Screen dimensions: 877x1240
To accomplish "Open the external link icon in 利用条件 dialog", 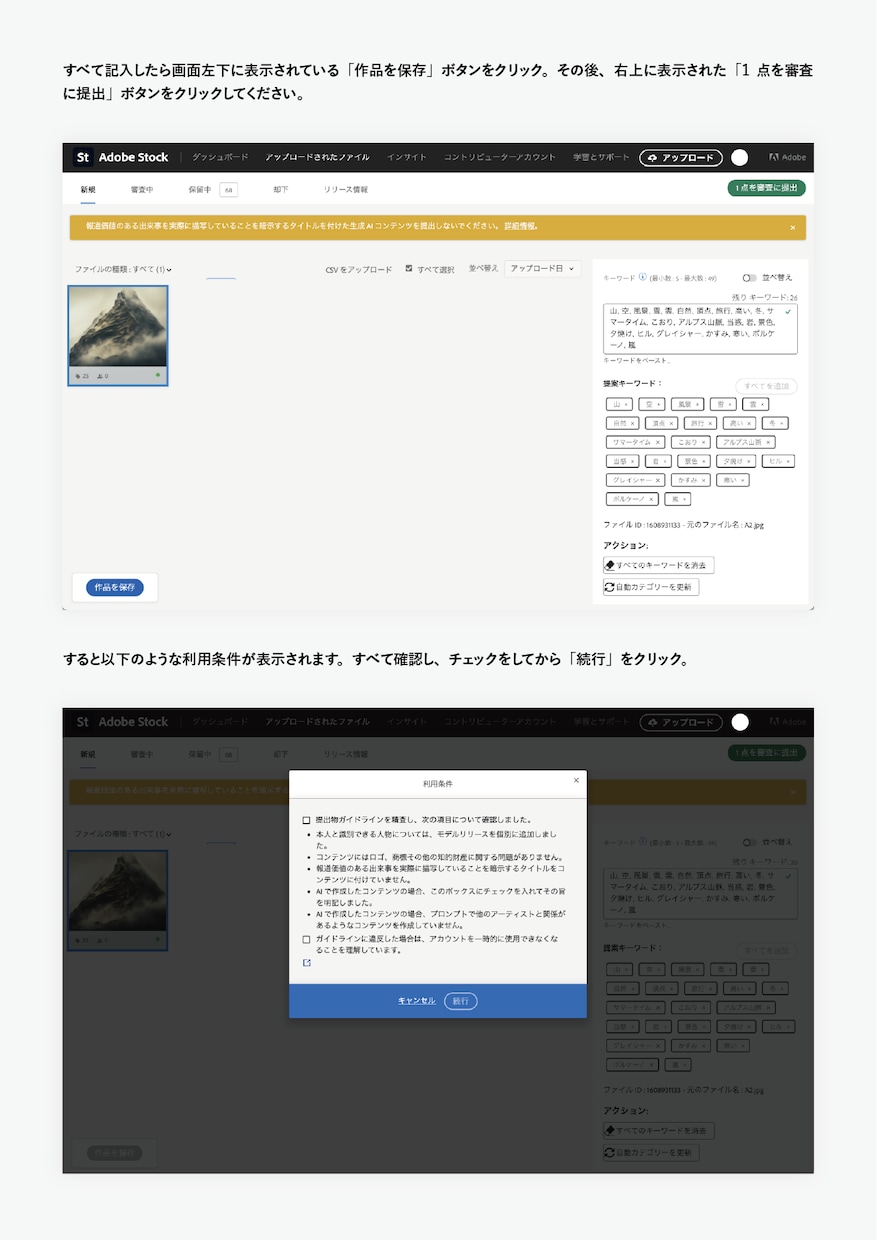I will click(x=306, y=963).
